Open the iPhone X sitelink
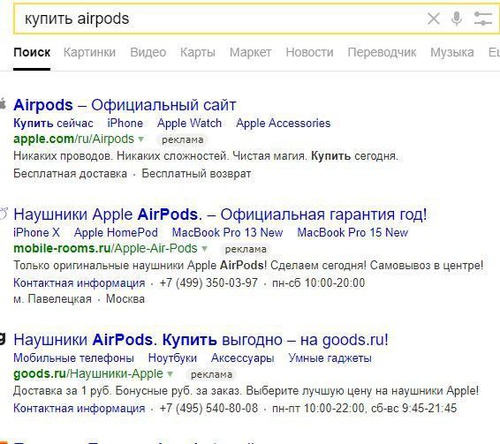500x444 pixels. [x=36, y=233]
